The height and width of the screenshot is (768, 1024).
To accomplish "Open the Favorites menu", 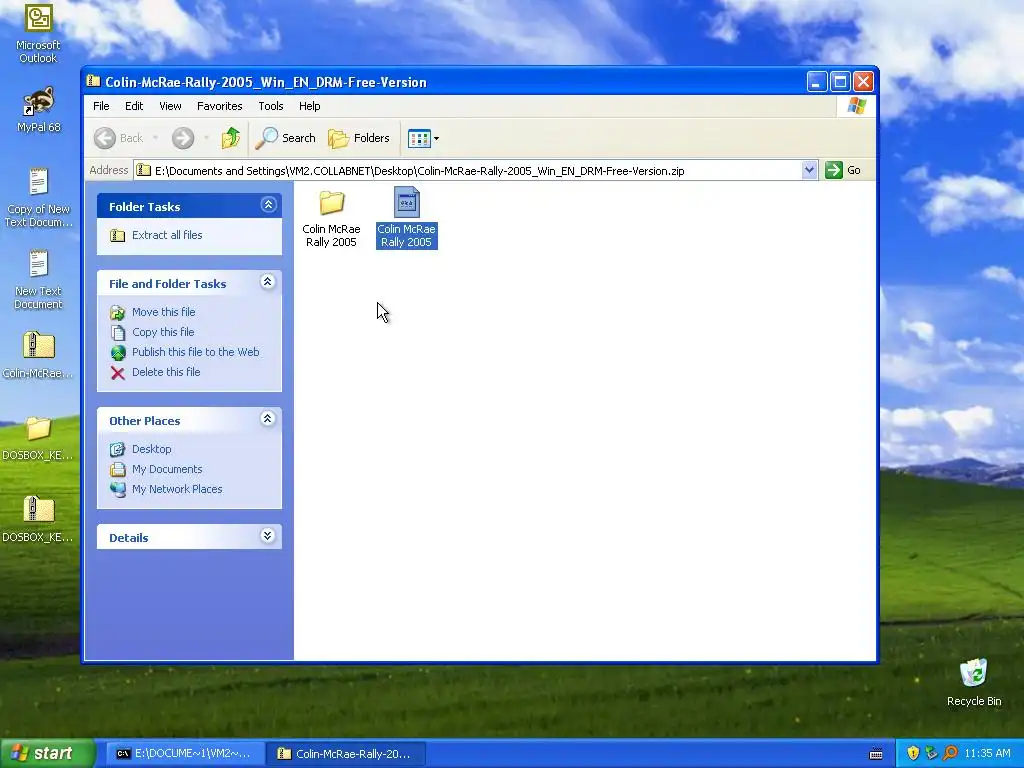I will click(219, 106).
